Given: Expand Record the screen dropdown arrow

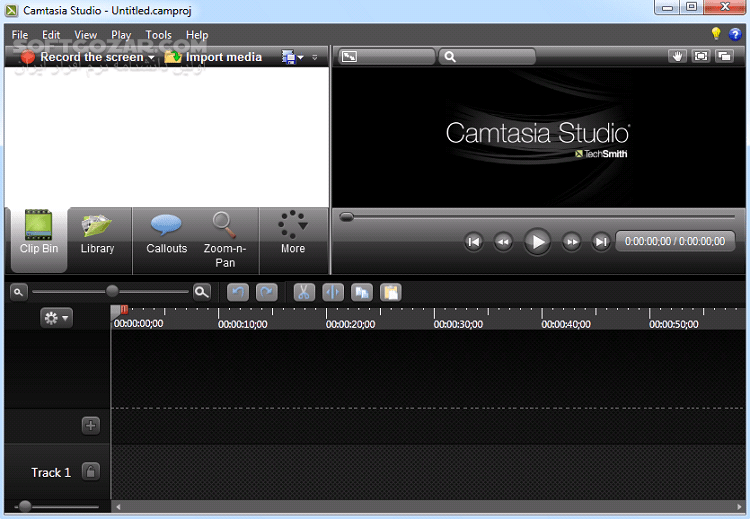Looking at the screenshot, I should (151, 57).
